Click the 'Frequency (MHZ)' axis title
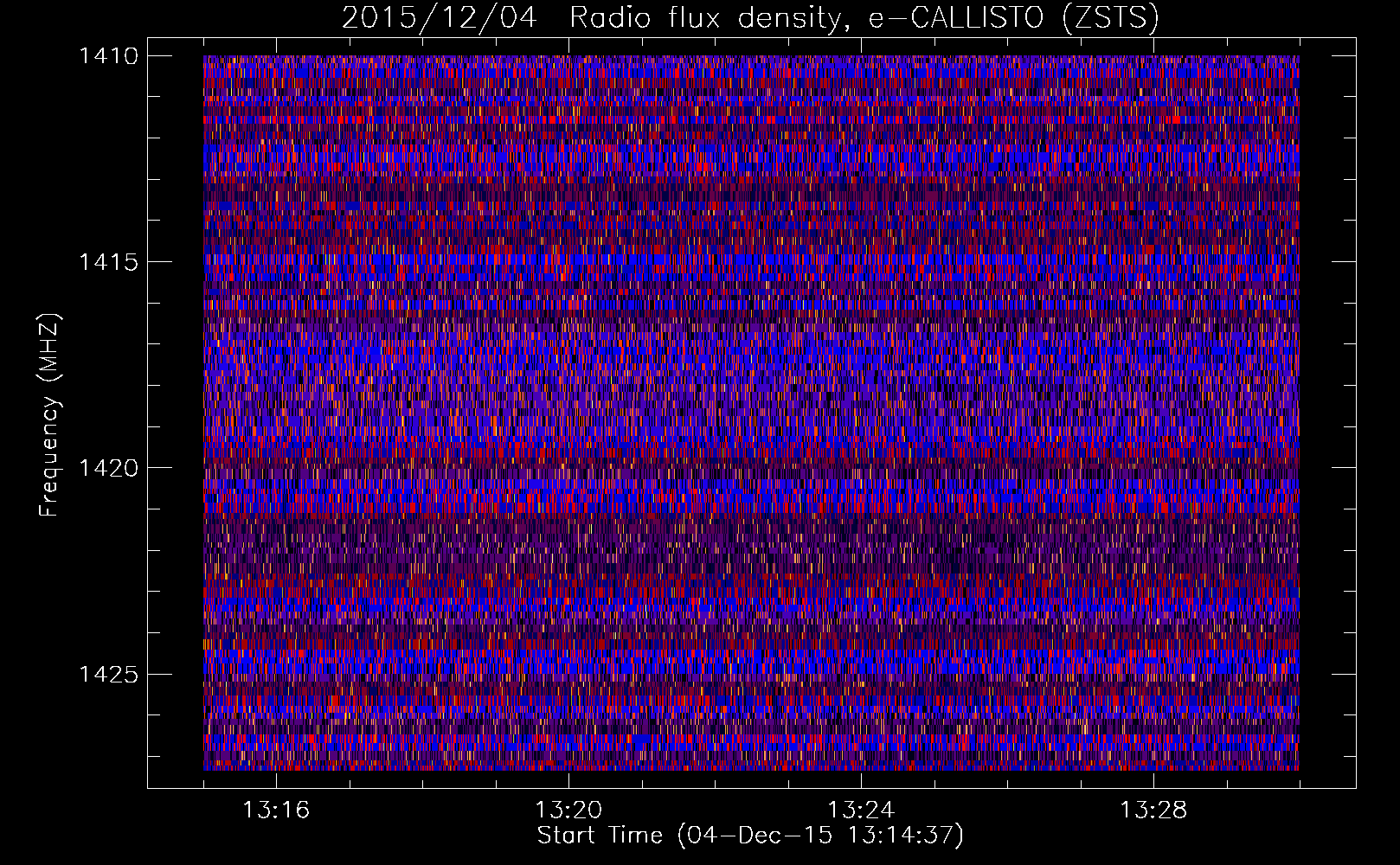Viewport: 1400px width, 865px height. point(49,414)
